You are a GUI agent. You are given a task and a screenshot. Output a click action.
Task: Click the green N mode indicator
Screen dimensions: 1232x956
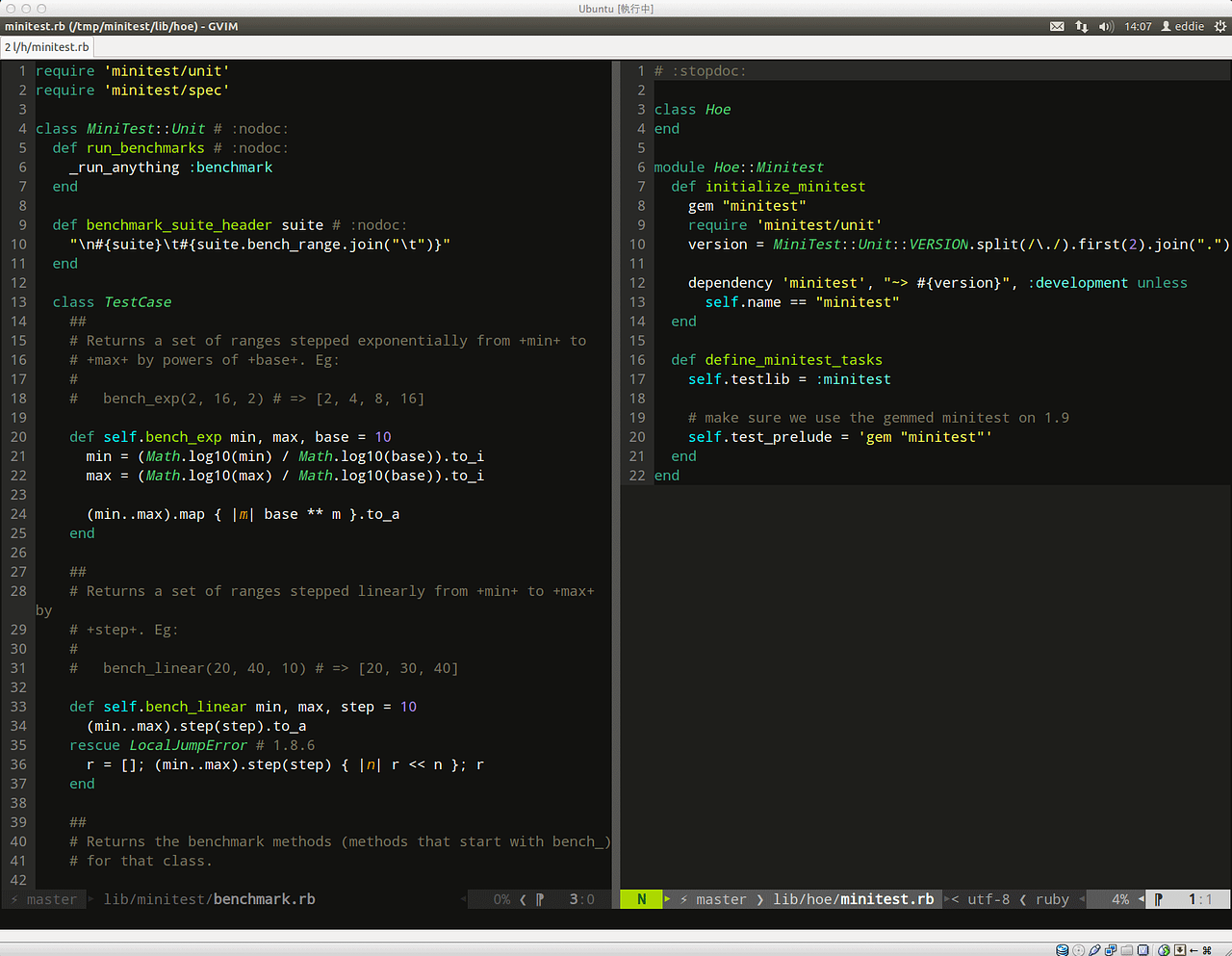642,899
